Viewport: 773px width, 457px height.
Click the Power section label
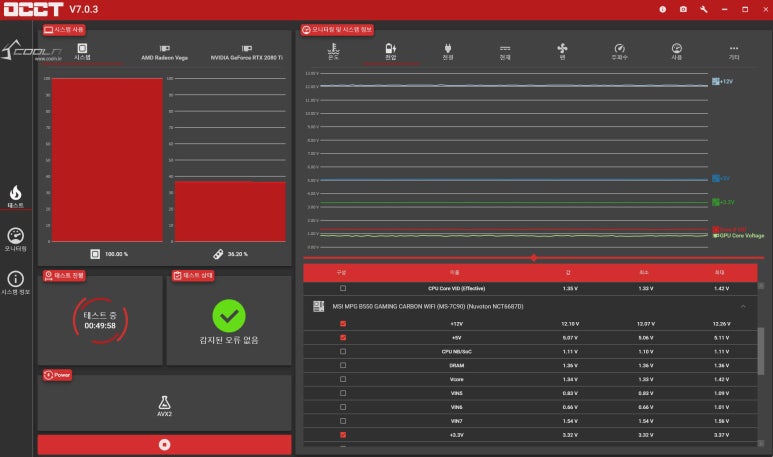pyautogui.click(x=57, y=375)
